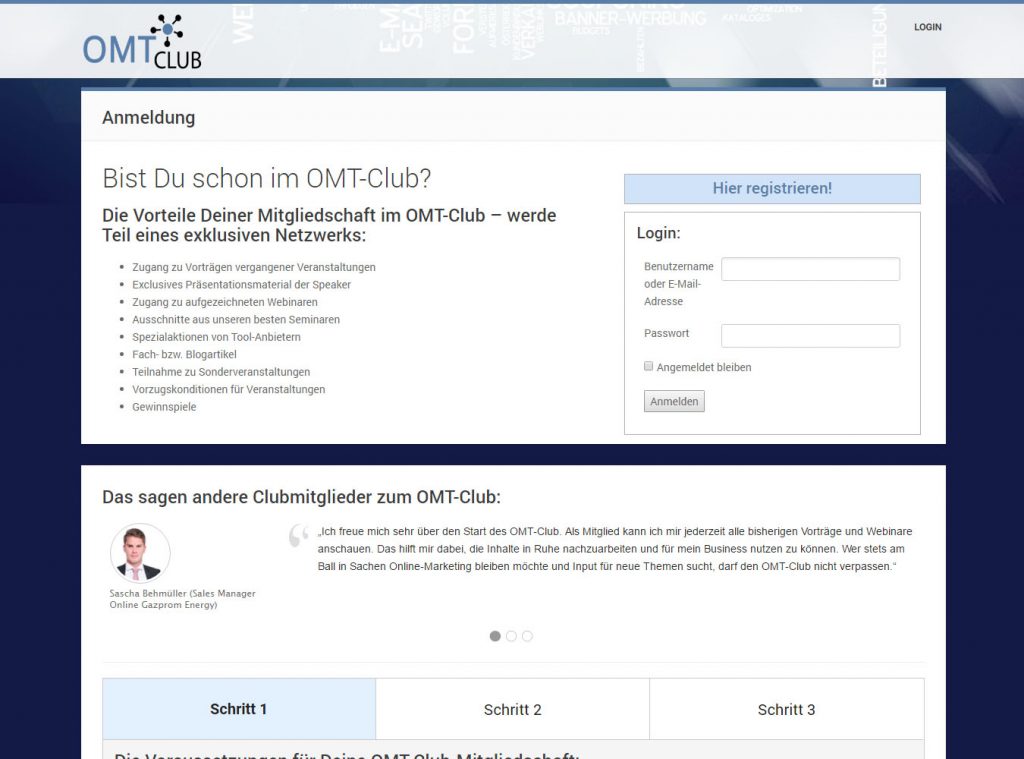This screenshot has width=1024, height=759.
Task: Show the second testimonial via middle dot
Action: coord(511,636)
